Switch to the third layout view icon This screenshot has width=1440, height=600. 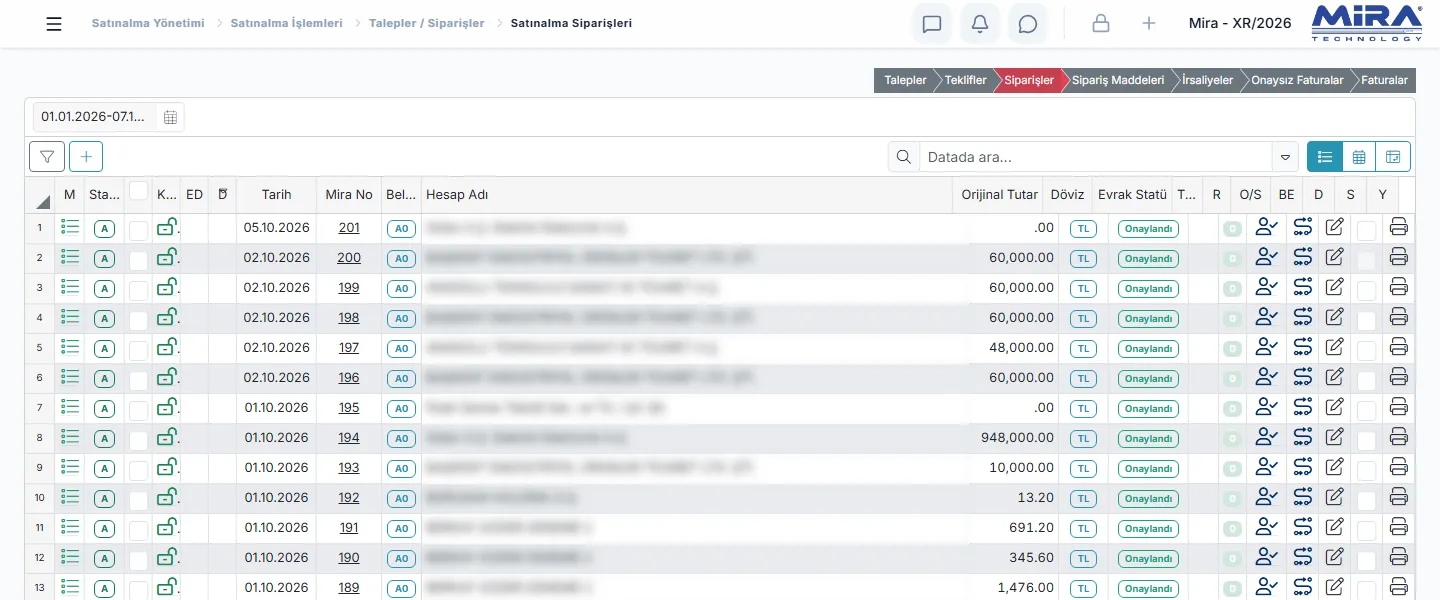tap(1393, 156)
